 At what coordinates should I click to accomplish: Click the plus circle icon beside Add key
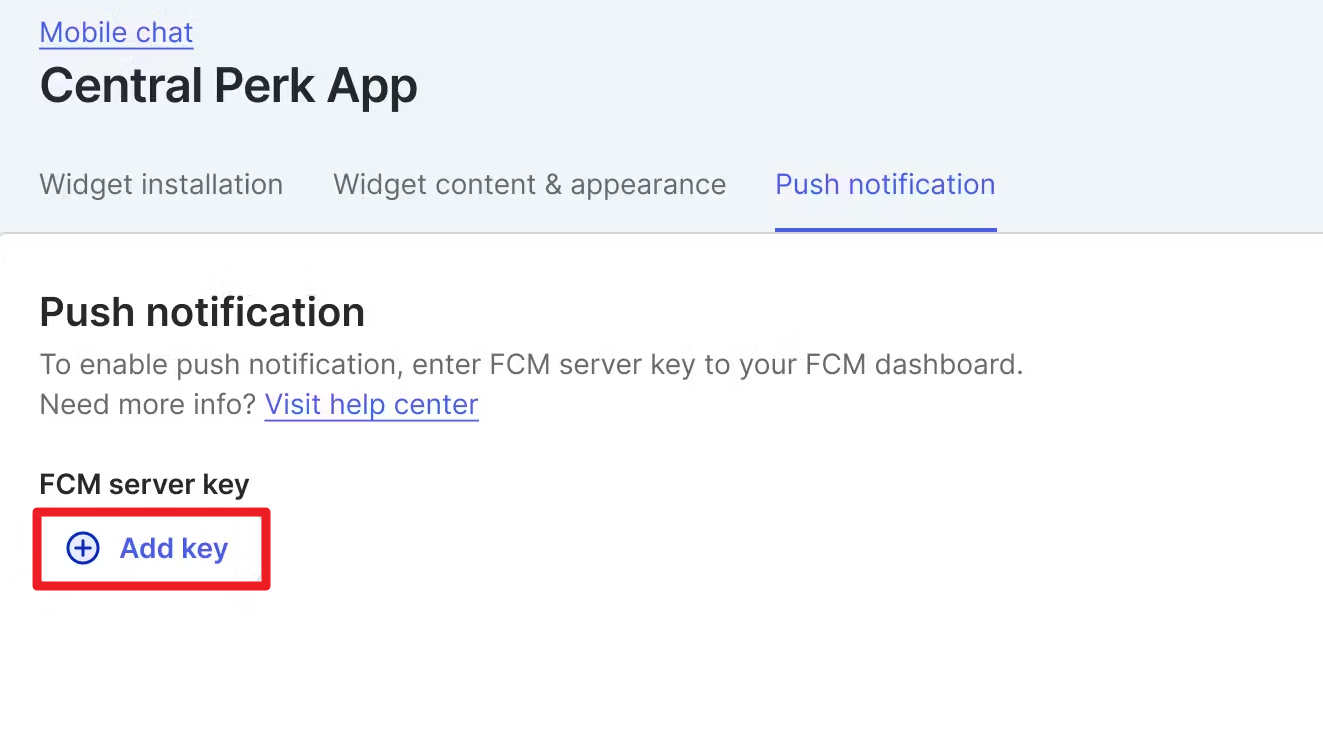coord(83,548)
